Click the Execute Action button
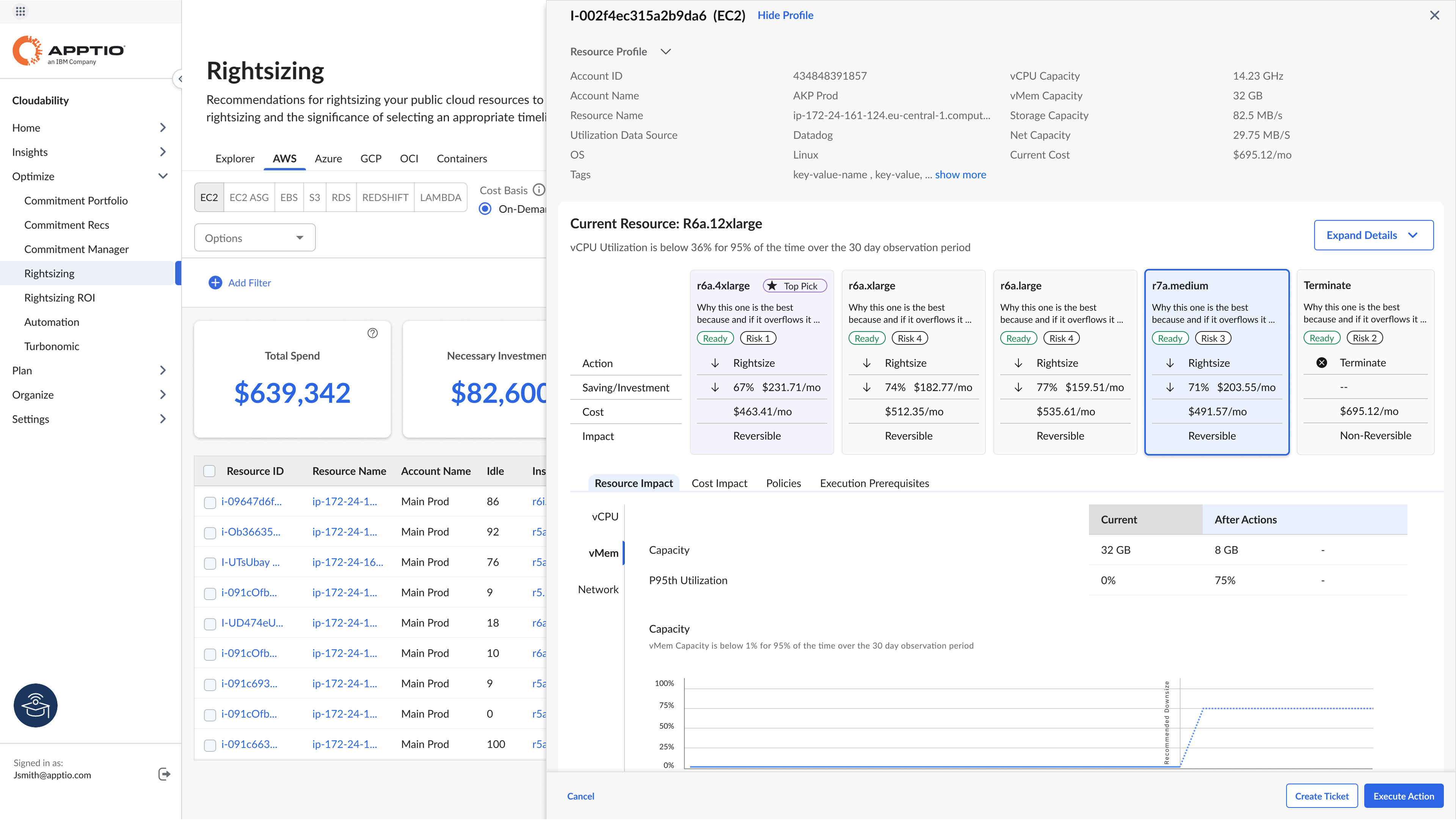This screenshot has width=1456, height=820. [1403, 796]
